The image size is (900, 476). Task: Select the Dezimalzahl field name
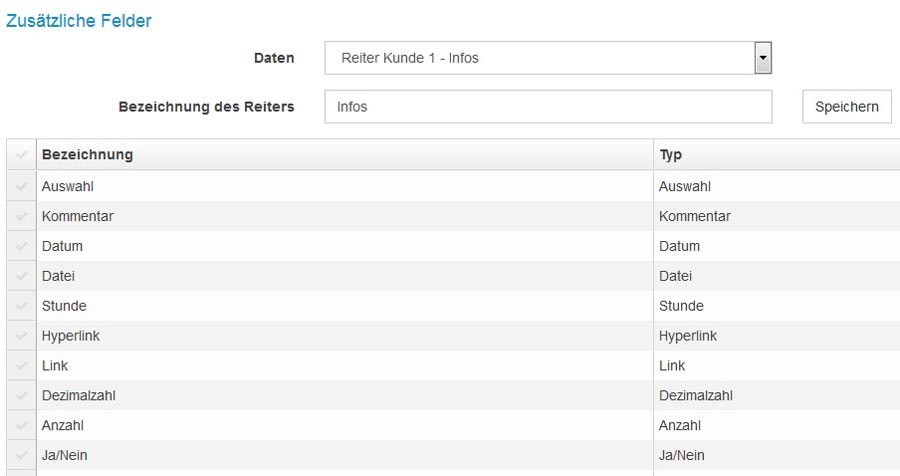79,396
